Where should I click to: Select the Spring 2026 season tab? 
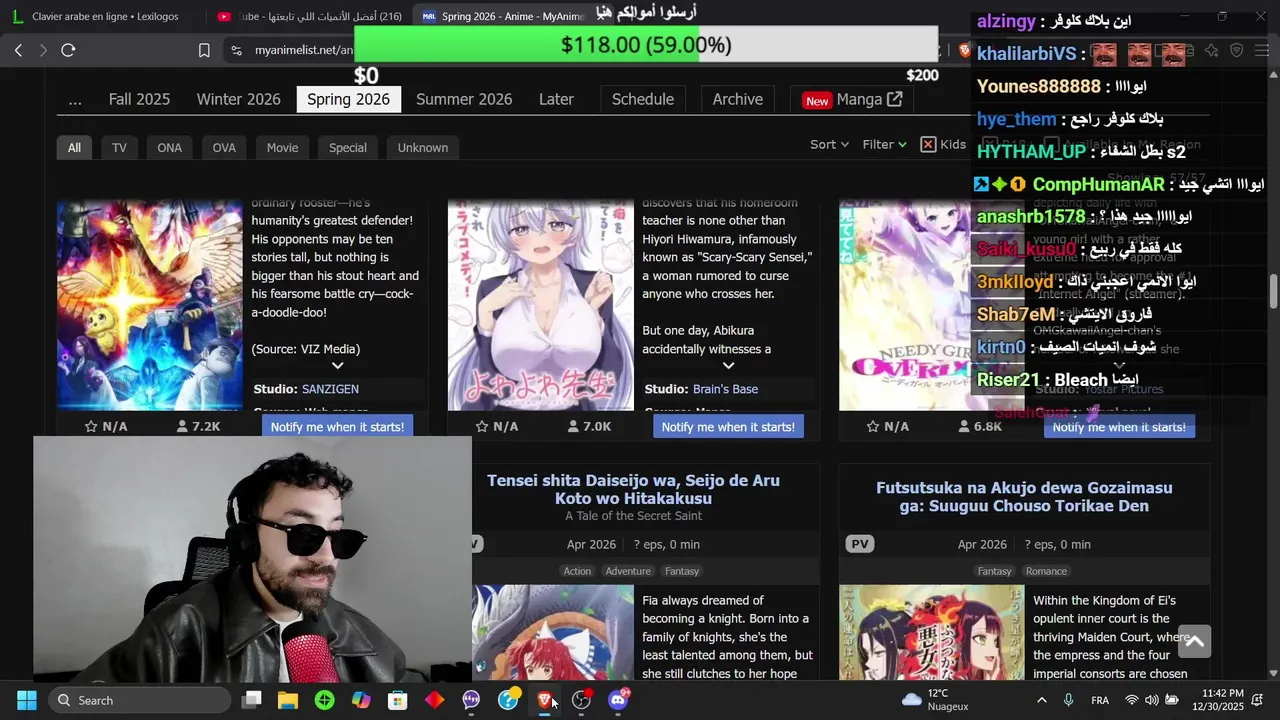348,99
